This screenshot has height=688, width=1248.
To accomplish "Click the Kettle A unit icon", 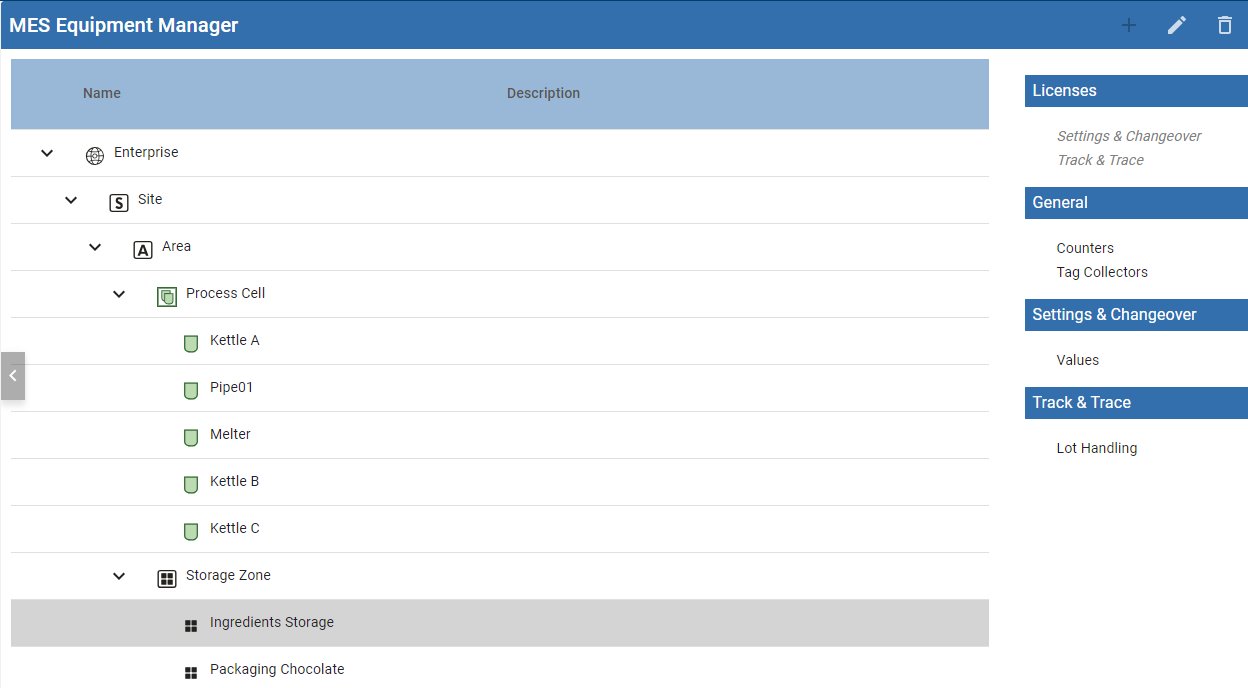I will pos(191,343).
